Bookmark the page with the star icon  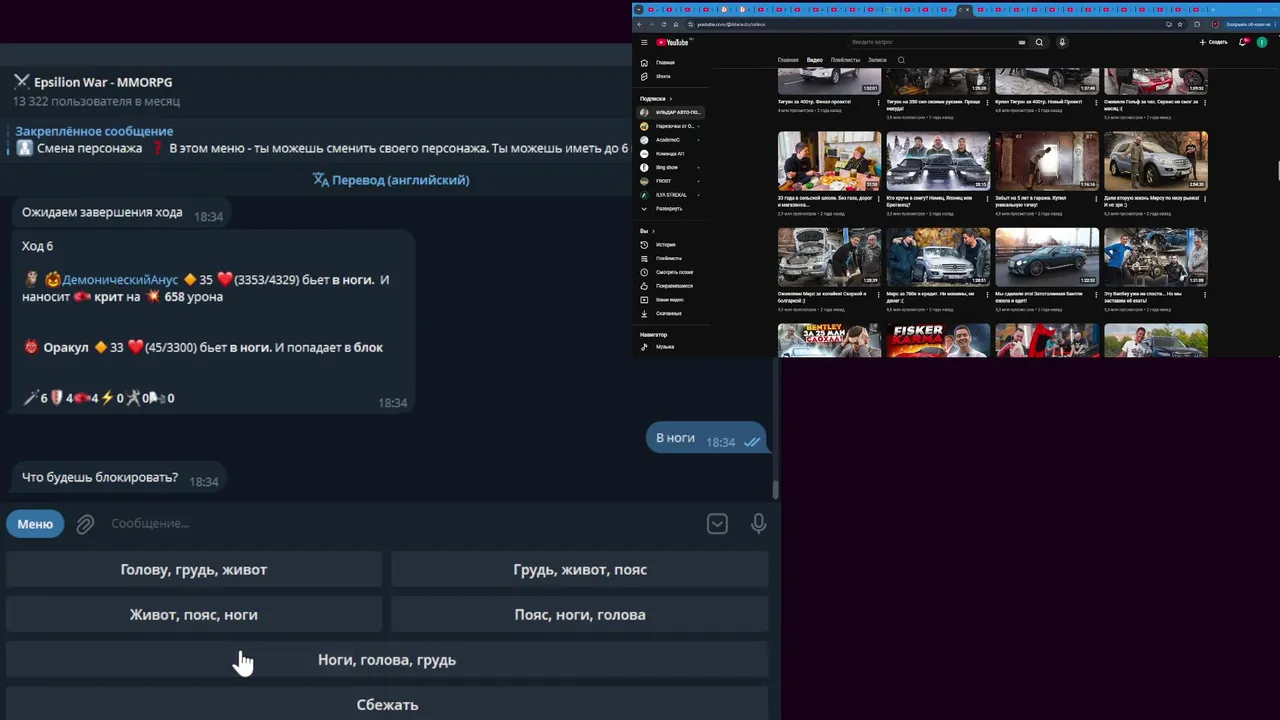(x=1180, y=24)
